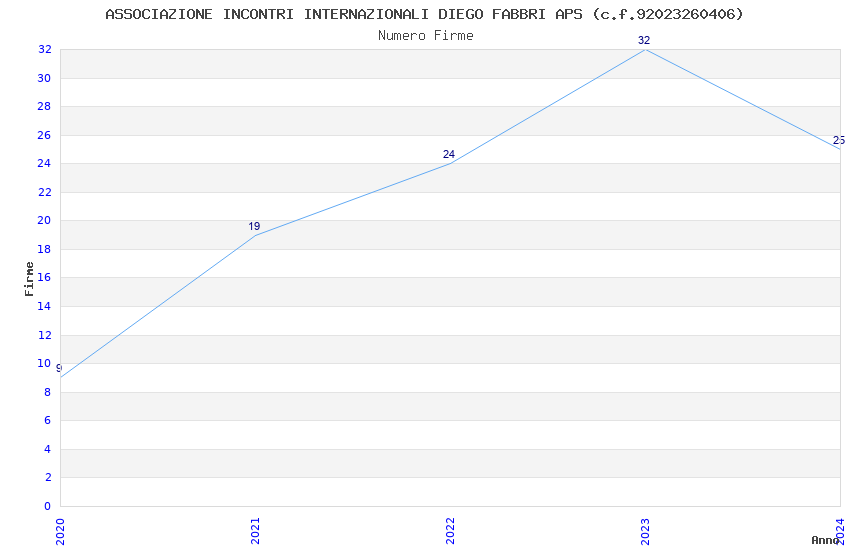
Task: Click y-axis tick value 30
Action: tap(44, 79)
